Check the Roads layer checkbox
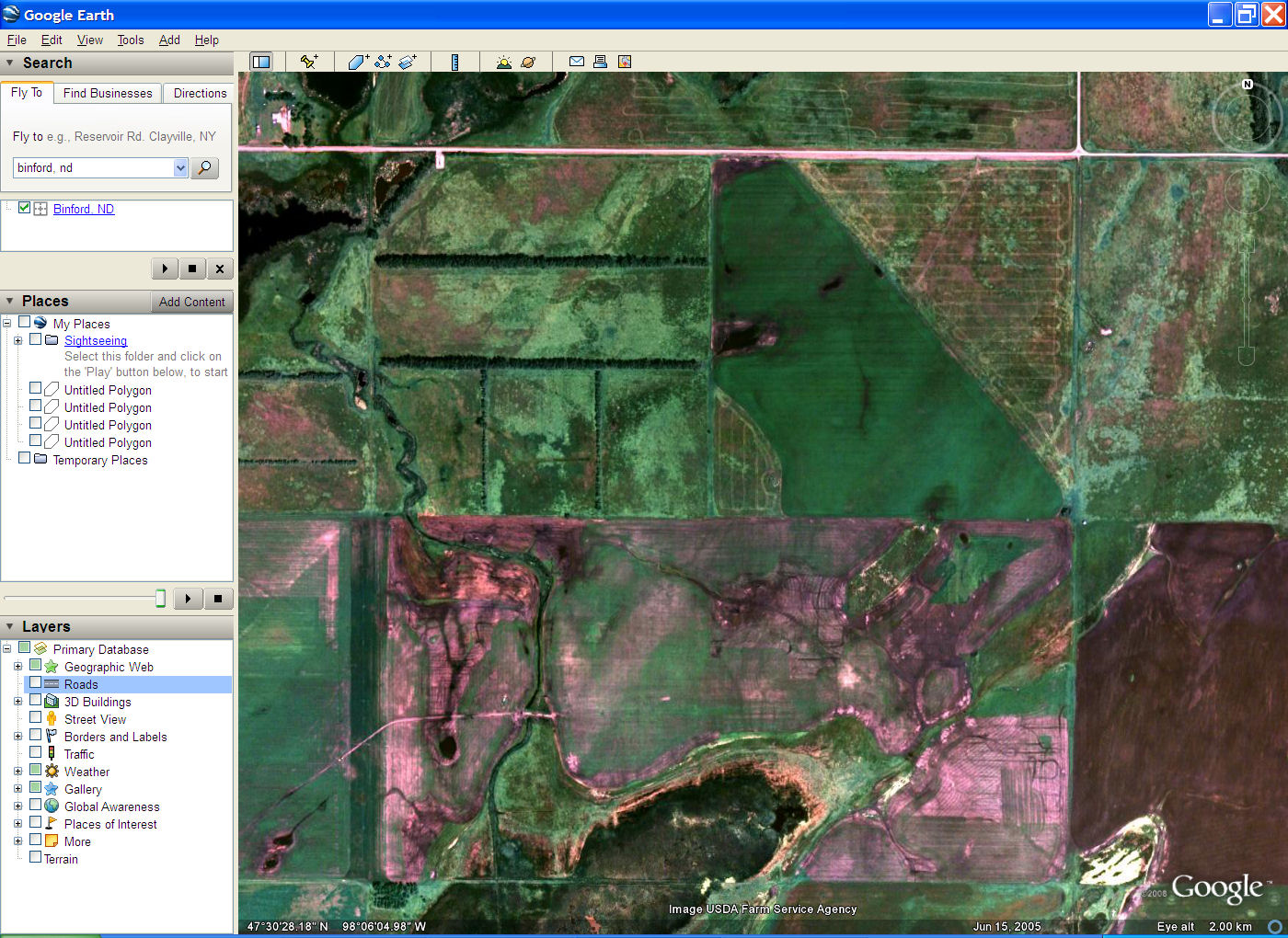Viewport: 1288px width, 938px height. pos(36,683)
